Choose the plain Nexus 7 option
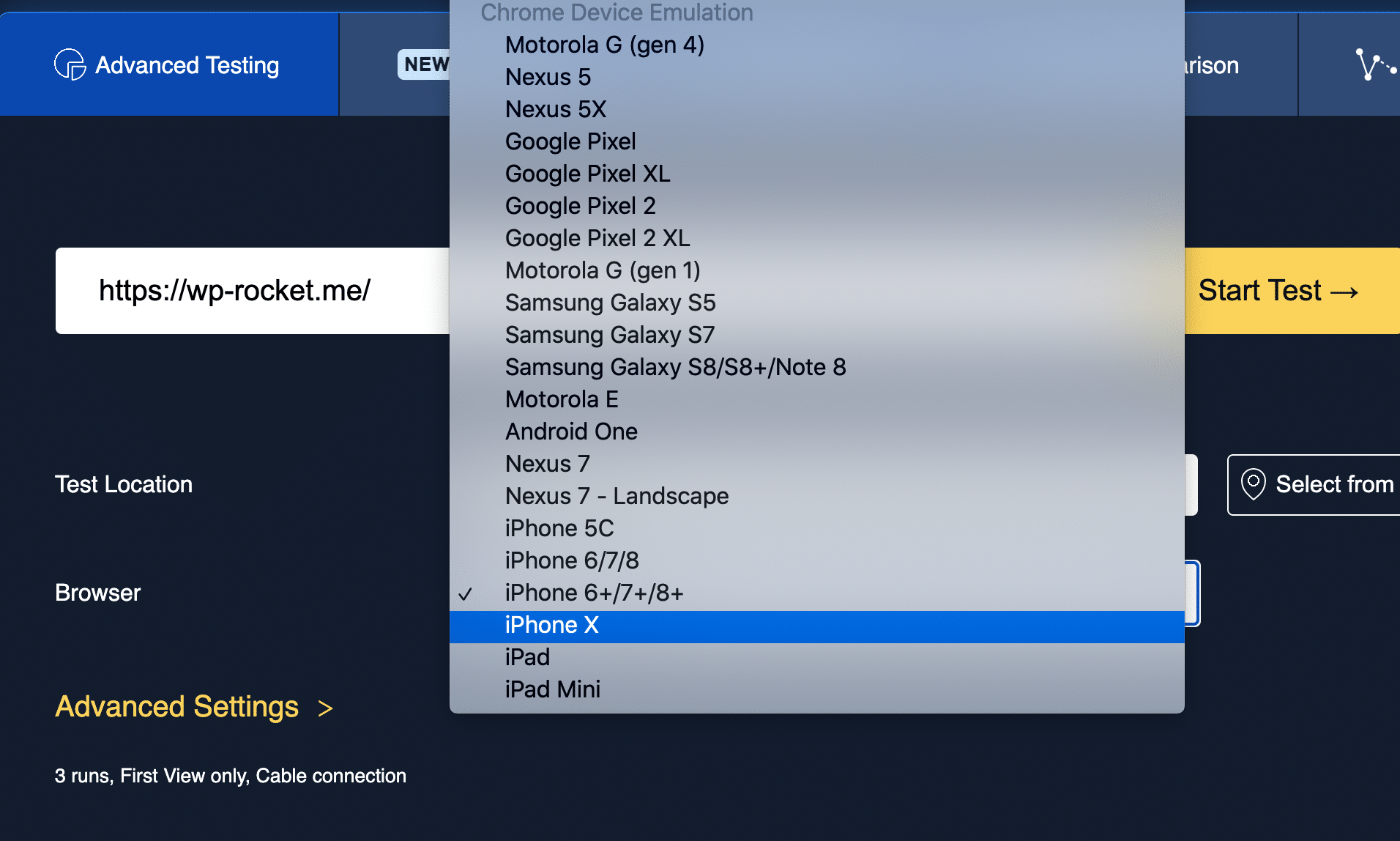1400x841 pixels. pyautogui.click(x=817, y=464)
